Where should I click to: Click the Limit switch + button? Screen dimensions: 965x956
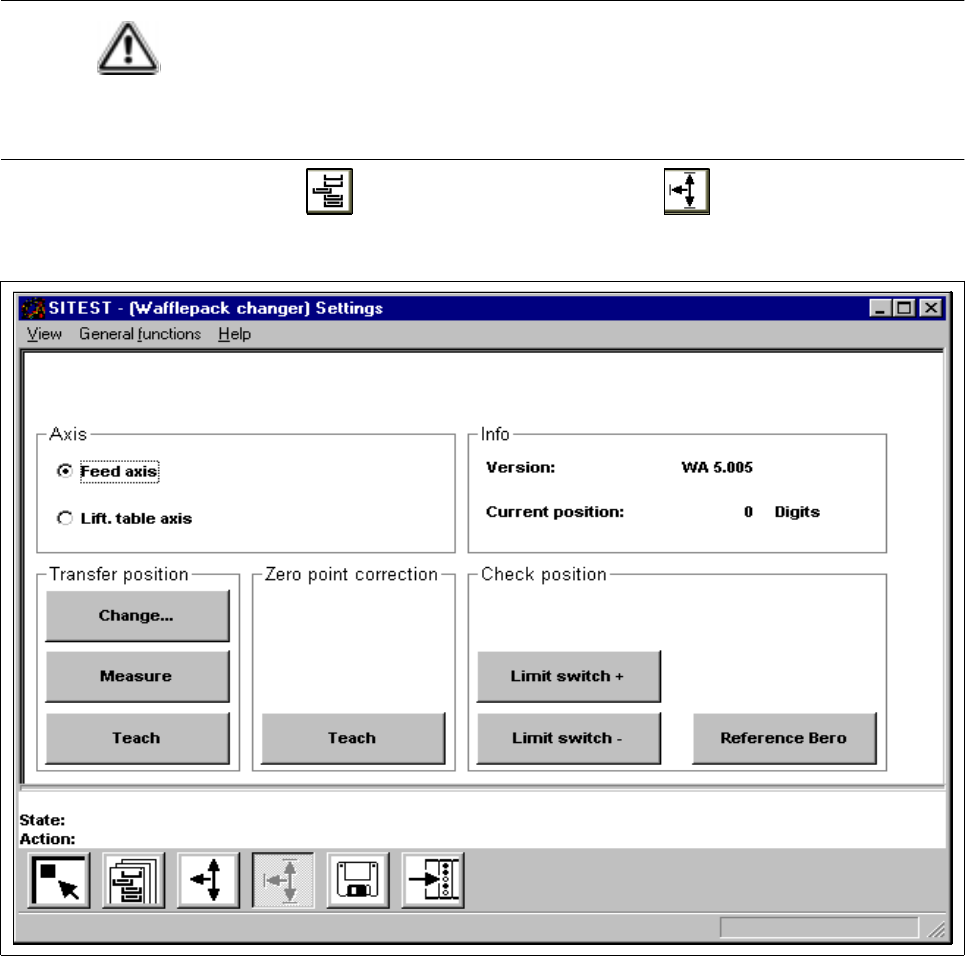coord(569,676)
